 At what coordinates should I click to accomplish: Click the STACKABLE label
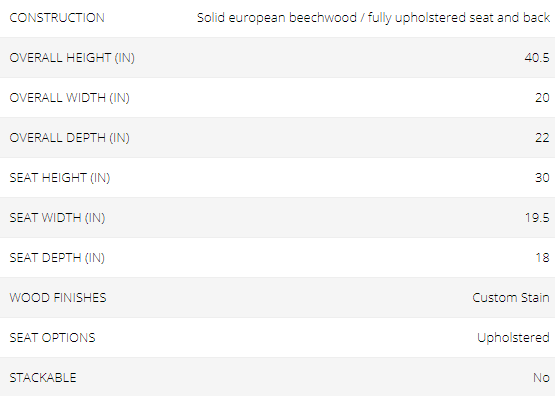pyautogui.click(x=43, y=378)
